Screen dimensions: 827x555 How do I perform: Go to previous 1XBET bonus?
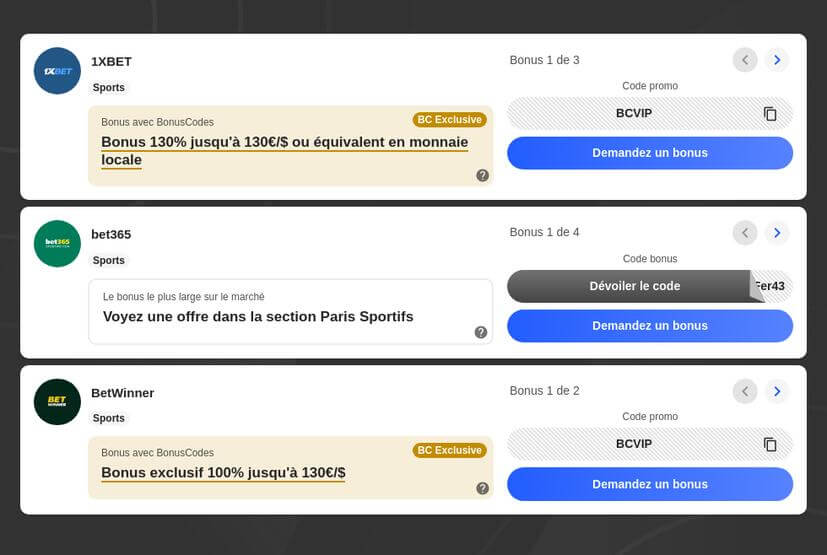745,60
